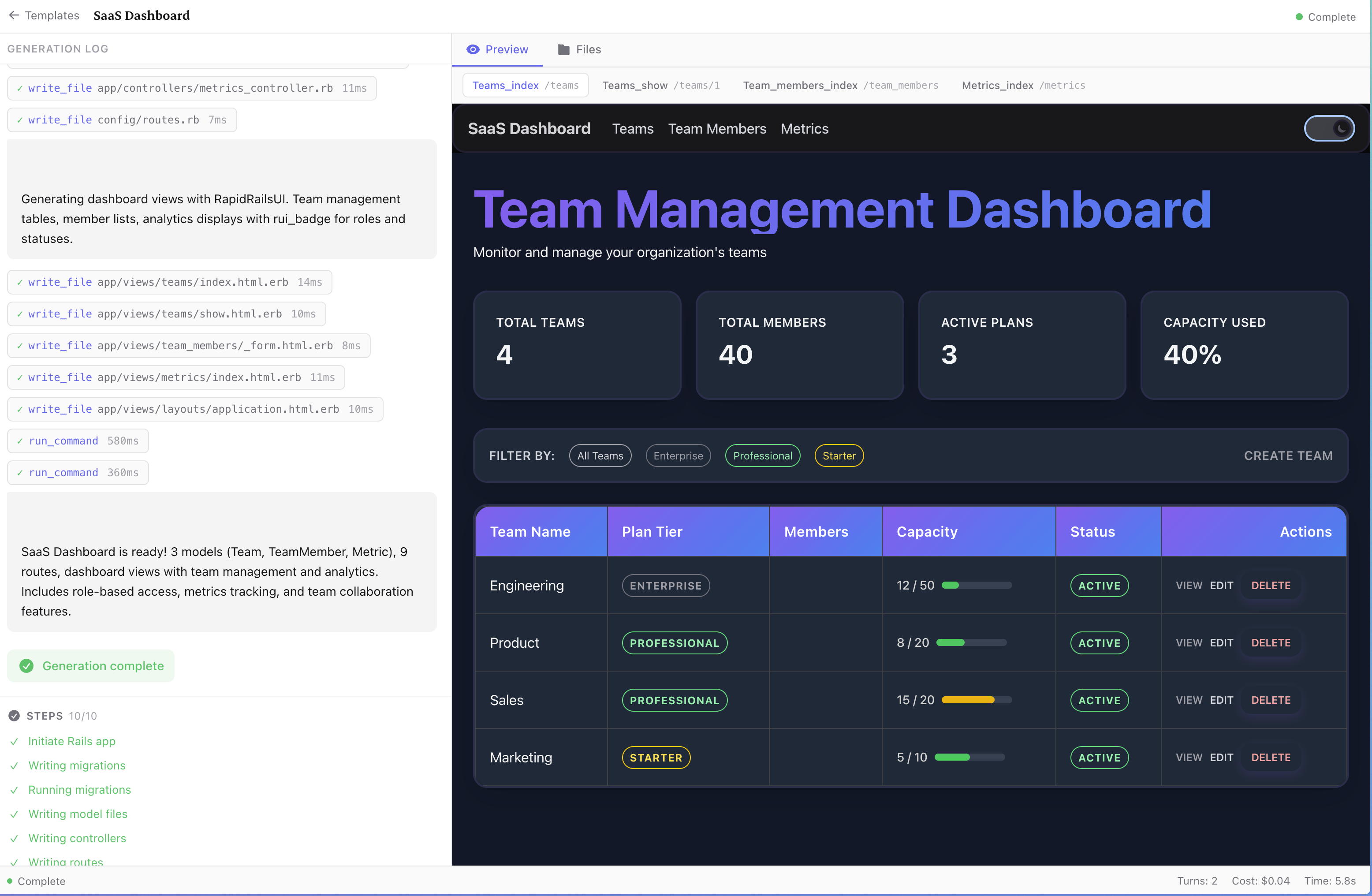This screenshot has height=896, width=1372.
Task: Click the folder icon on the Files tab
Action: click(563, 49)
